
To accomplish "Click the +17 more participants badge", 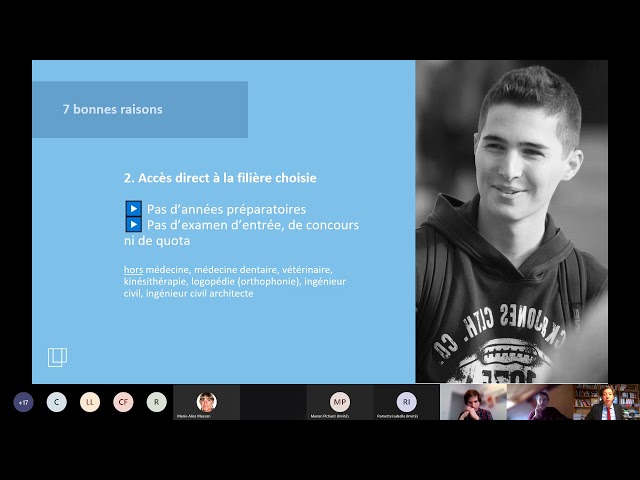I will [23, 402].
